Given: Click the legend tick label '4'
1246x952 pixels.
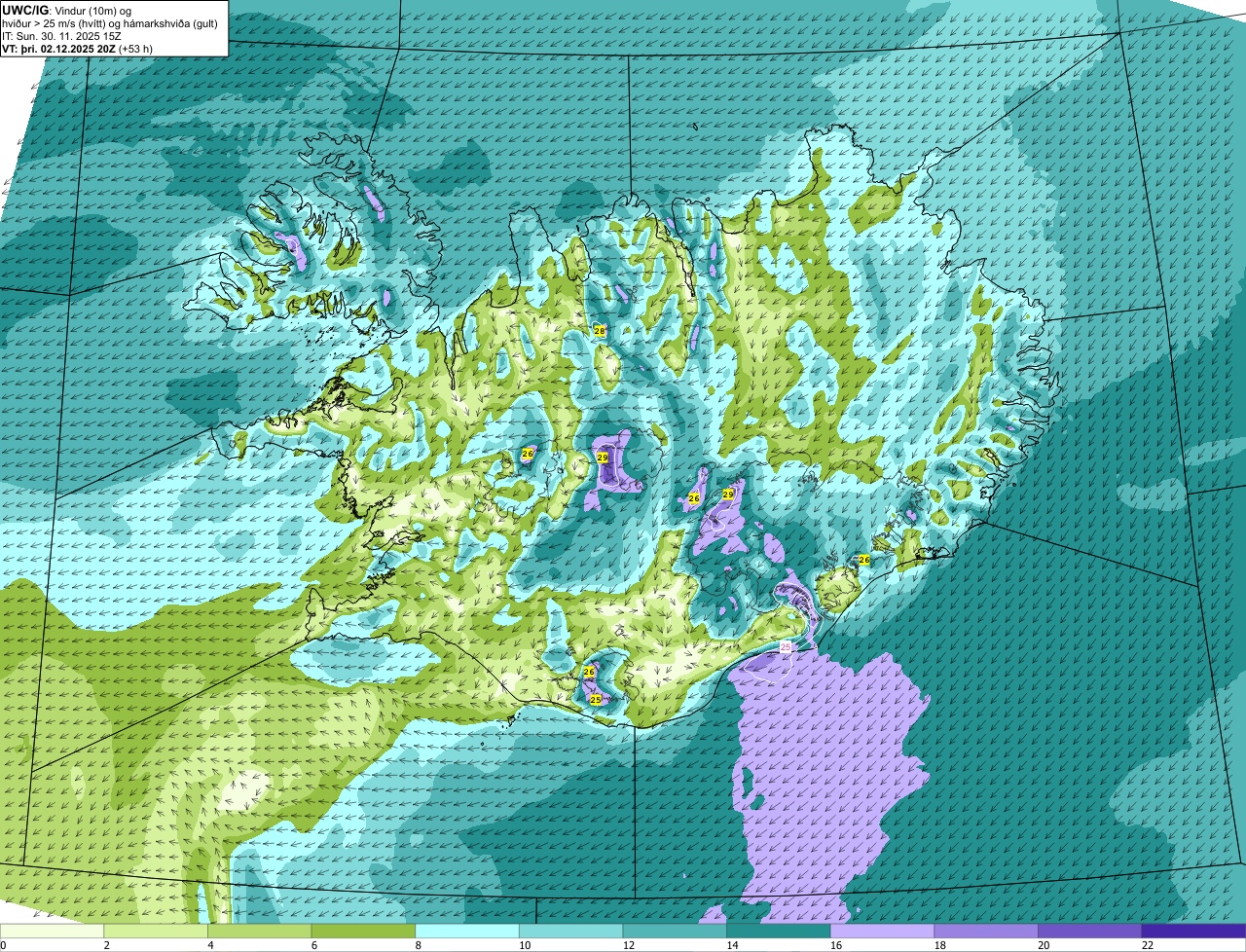Looking at the screenshot, I should click(x=210, y=945).
